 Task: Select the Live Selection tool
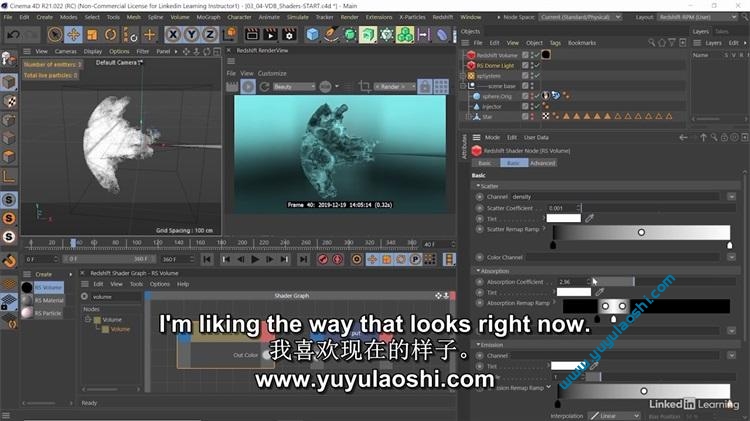click(x=55, y=34)
